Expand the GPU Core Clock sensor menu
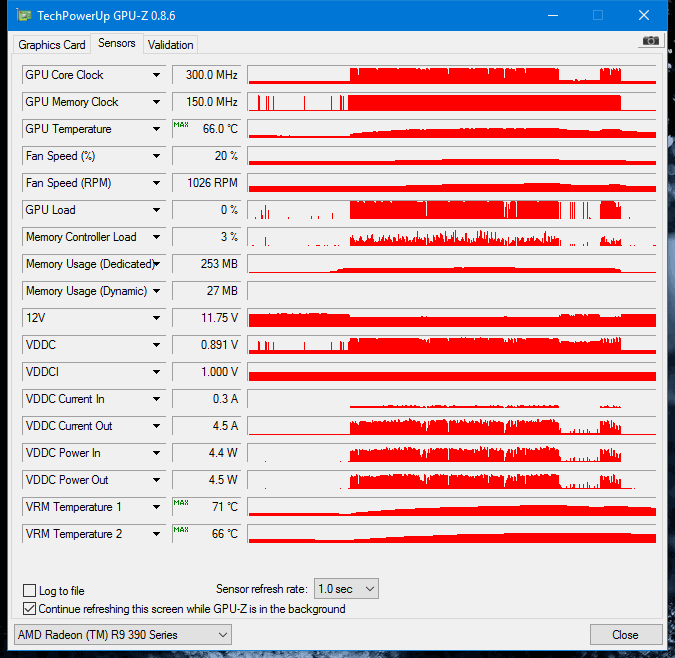Viewport: 675px width, 658px height. 156,75
